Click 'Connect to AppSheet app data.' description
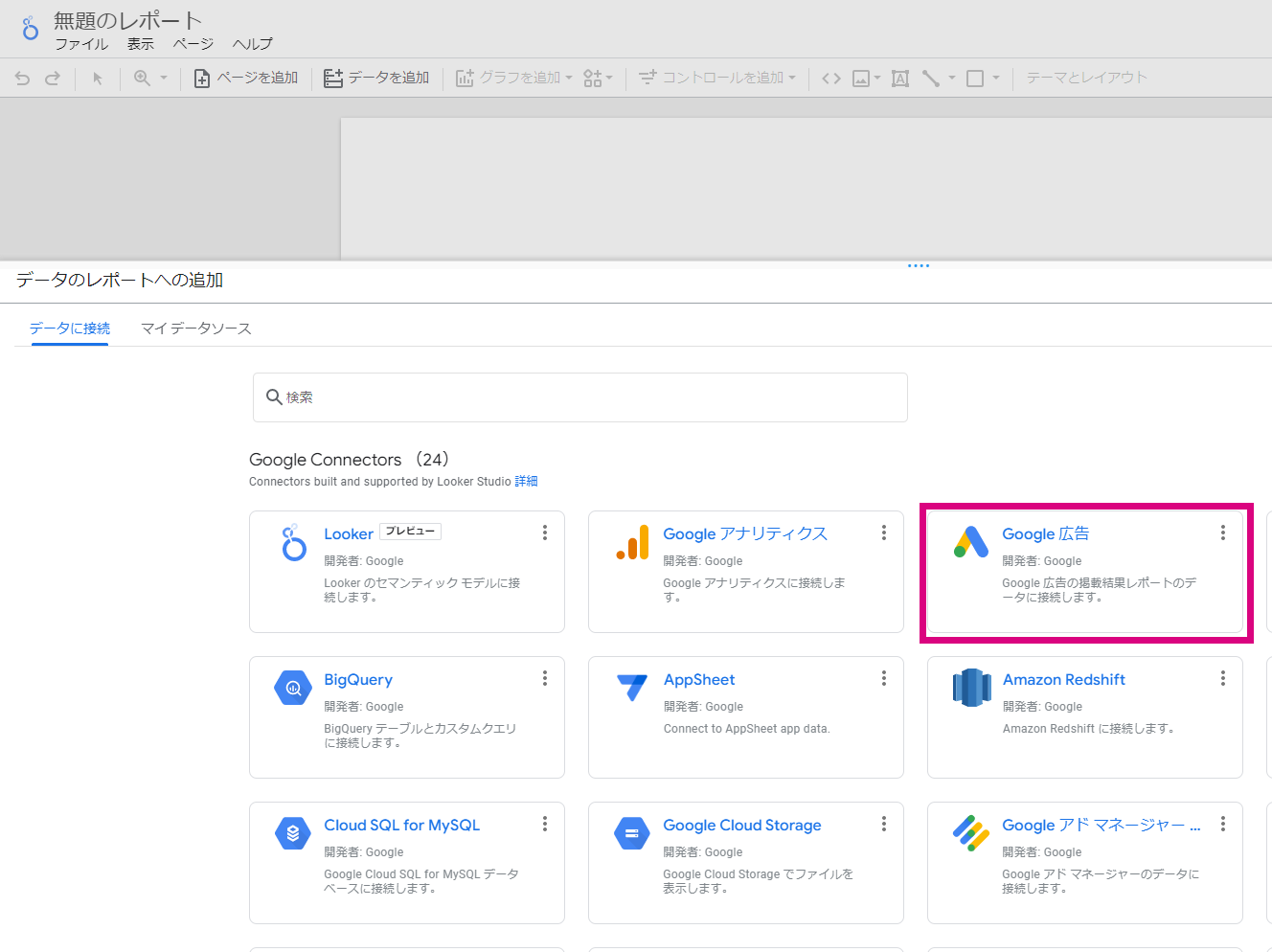Screen dimensions: 1272x952 click(747, 729)
